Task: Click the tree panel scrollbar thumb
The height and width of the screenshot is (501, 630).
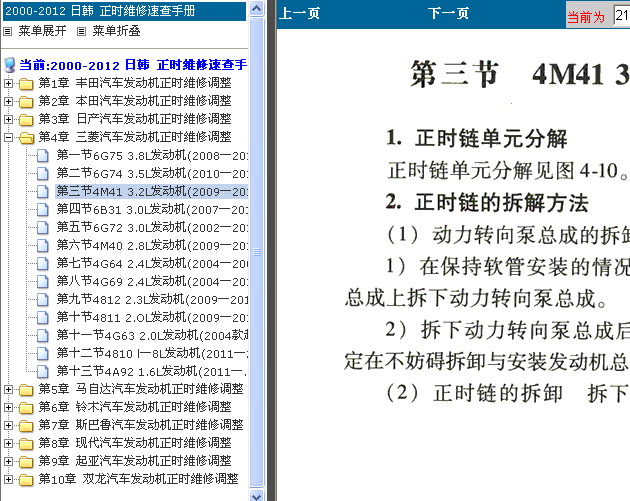Action: (256, 252)
